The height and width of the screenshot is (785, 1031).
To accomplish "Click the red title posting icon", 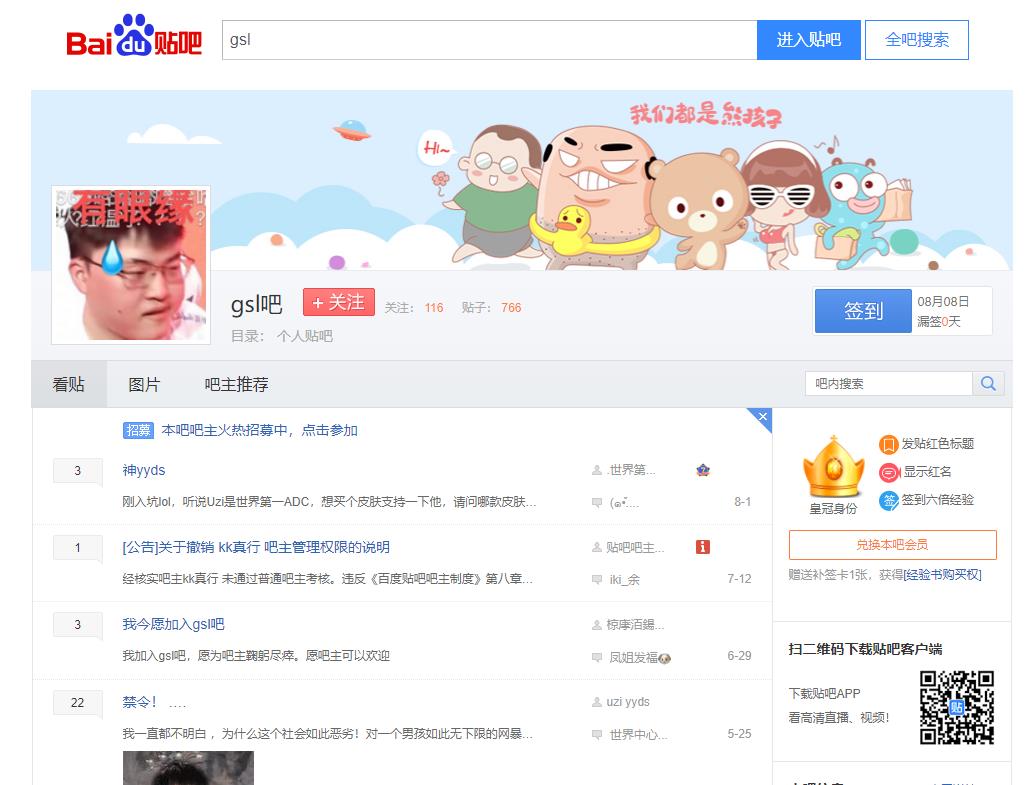I will click(888, 444).
